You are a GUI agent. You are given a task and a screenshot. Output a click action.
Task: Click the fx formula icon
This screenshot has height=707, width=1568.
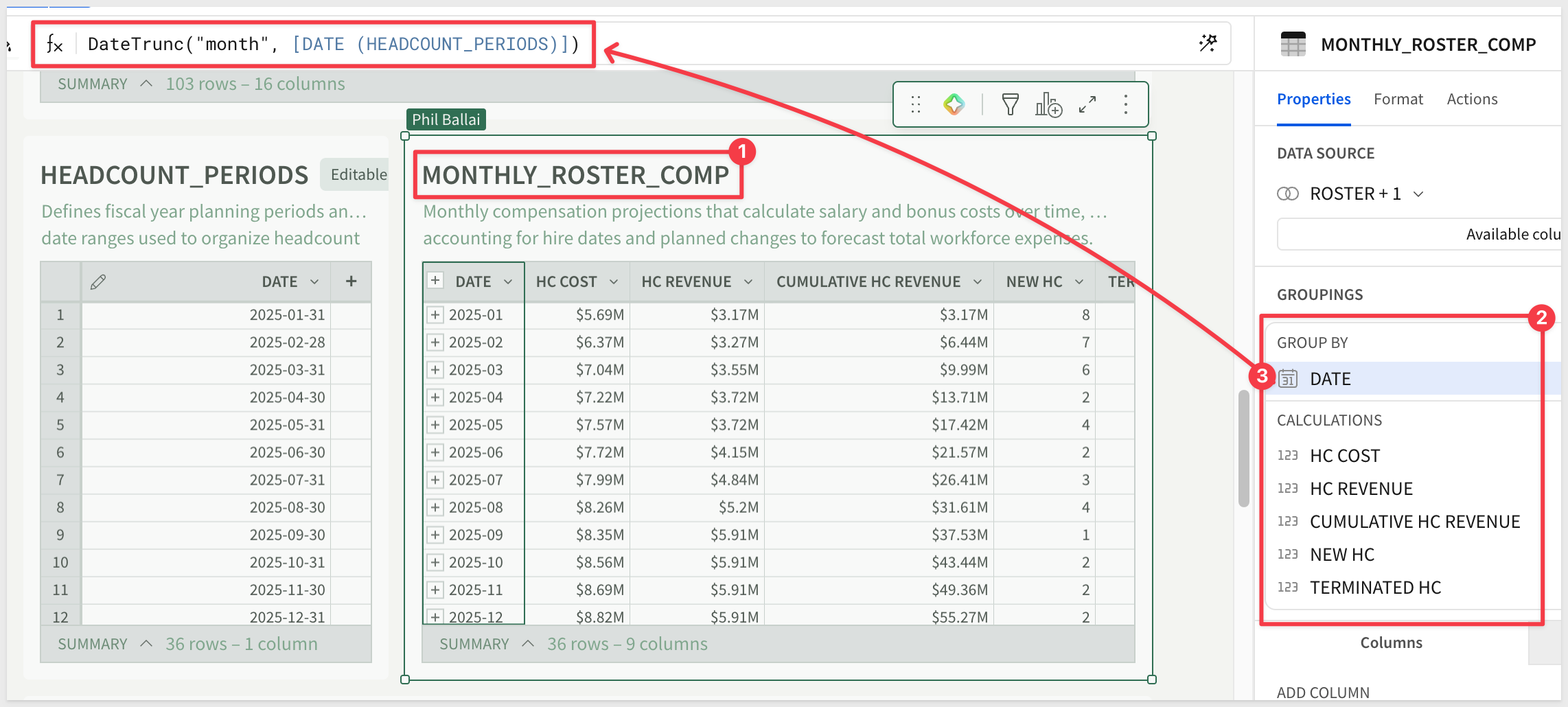pyautogui.click(x=55, y=44)
